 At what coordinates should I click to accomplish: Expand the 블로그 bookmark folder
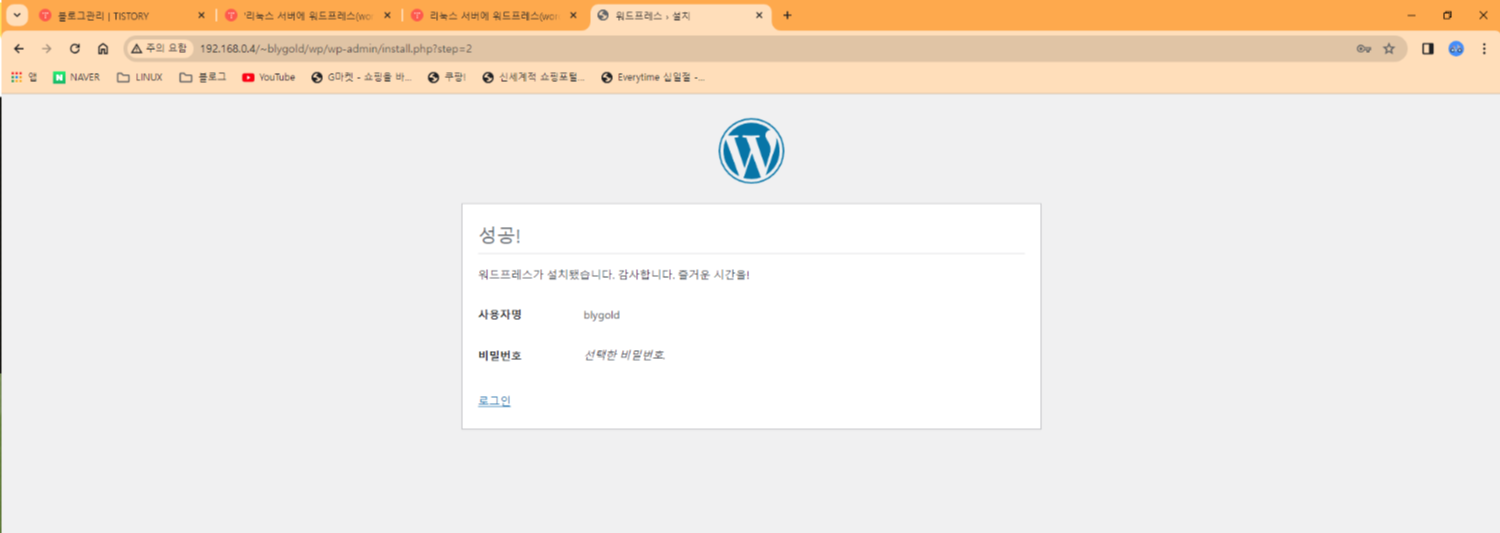[x=203, y=77]
